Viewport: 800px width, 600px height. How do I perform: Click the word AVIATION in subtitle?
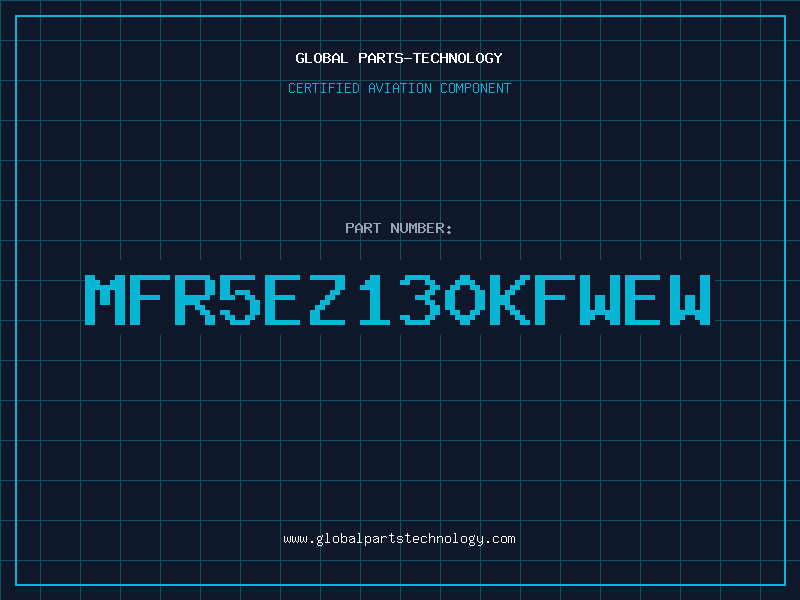point(399,88)
